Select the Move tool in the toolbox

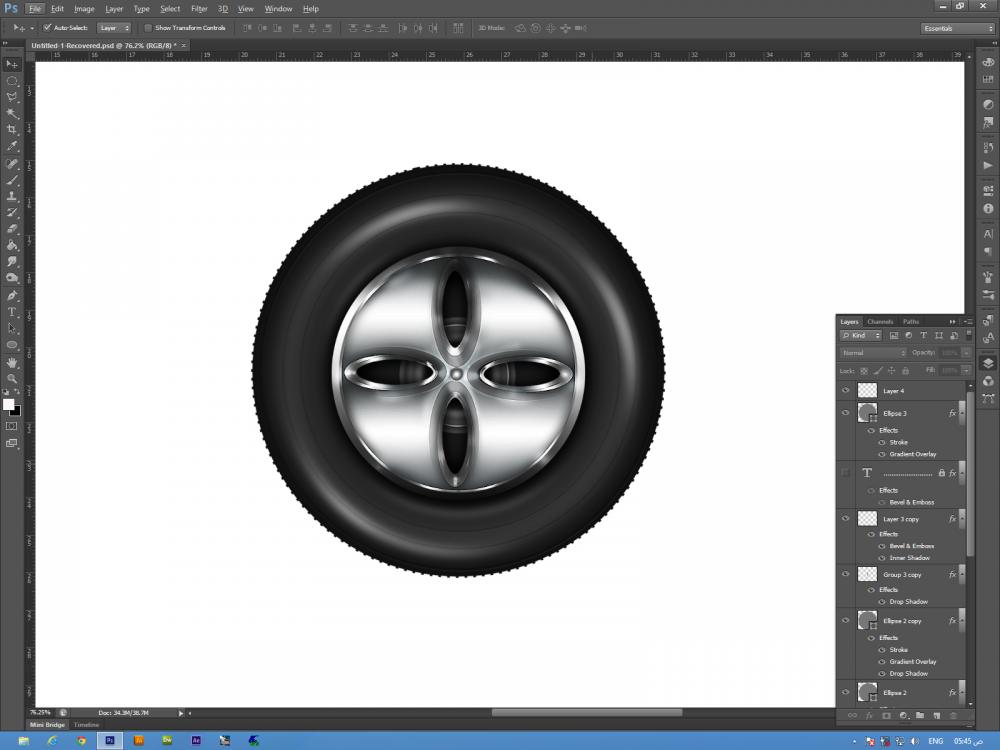coord(12,64)
